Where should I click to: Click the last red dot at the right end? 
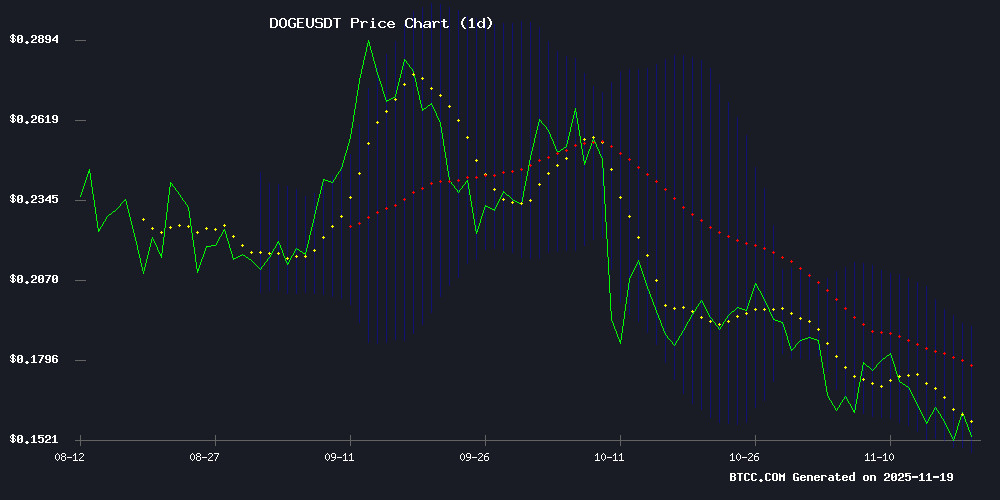(971, 365)
